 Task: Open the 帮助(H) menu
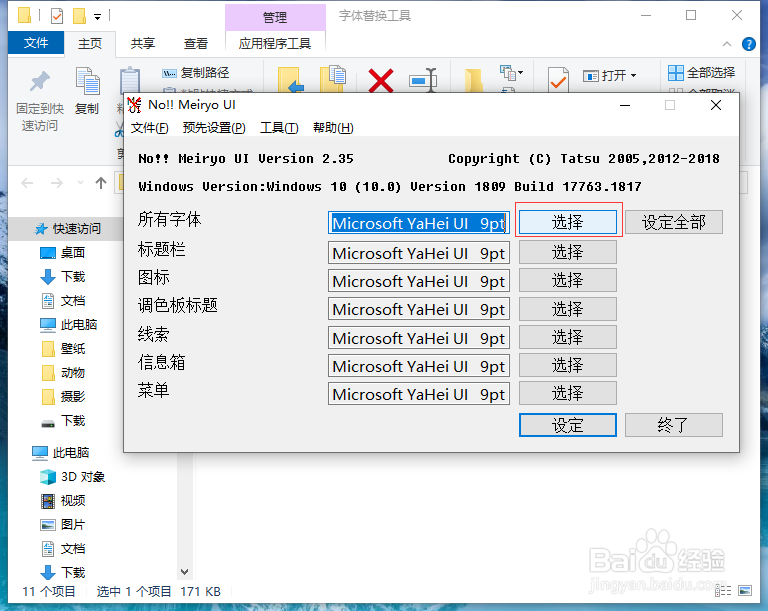pyautogui.click(x=334, y=128)
